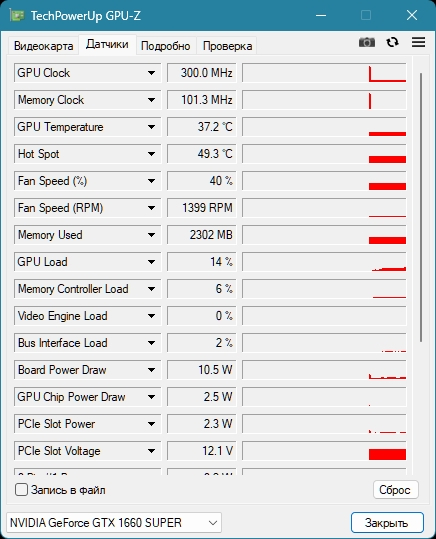This screenshot has width=436, height=539.
Task: Open the Подробно tab
Action: coord(165,46)
